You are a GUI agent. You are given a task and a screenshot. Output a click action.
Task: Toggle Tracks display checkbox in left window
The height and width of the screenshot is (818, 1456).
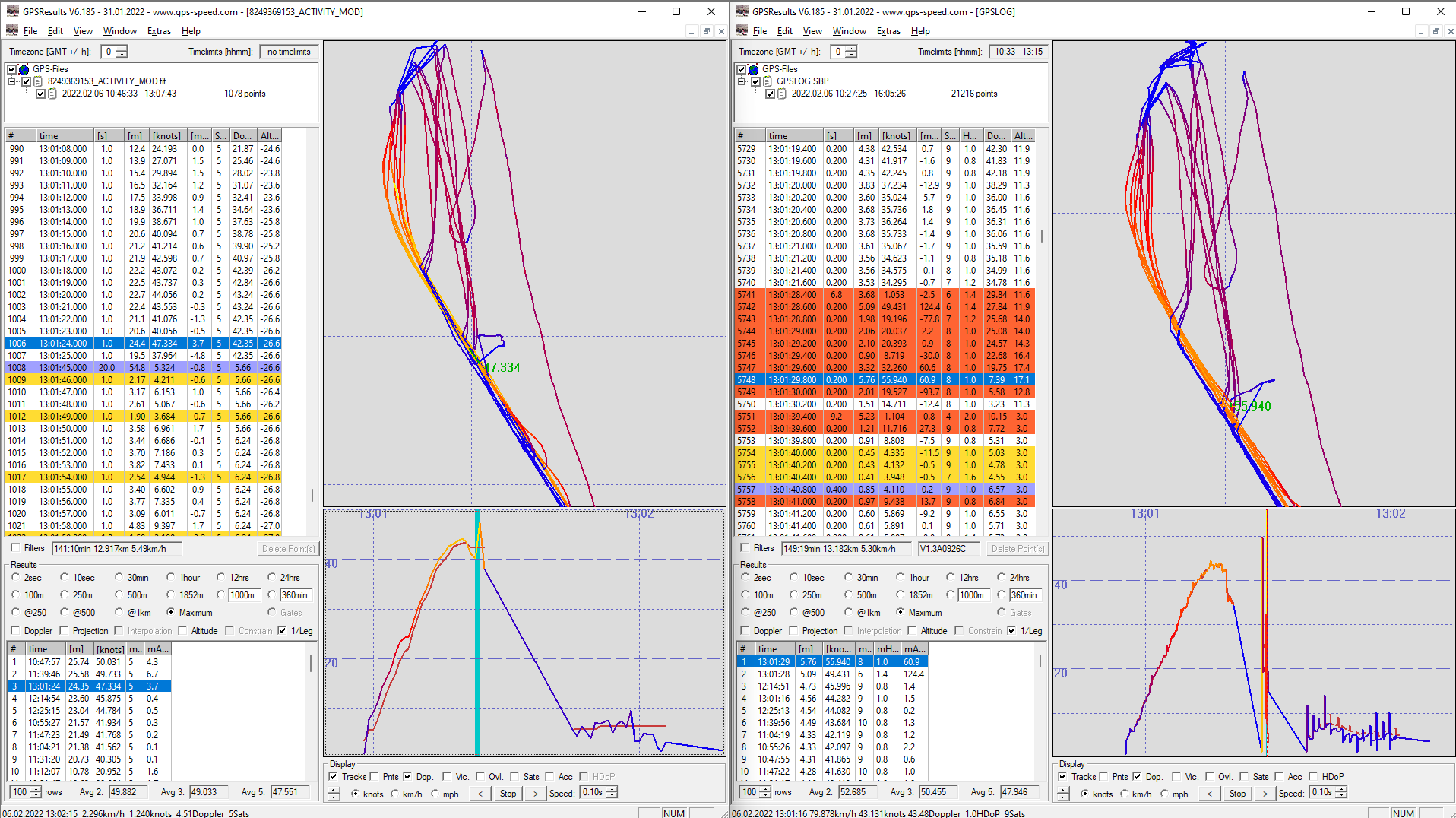tap(333, 776)
